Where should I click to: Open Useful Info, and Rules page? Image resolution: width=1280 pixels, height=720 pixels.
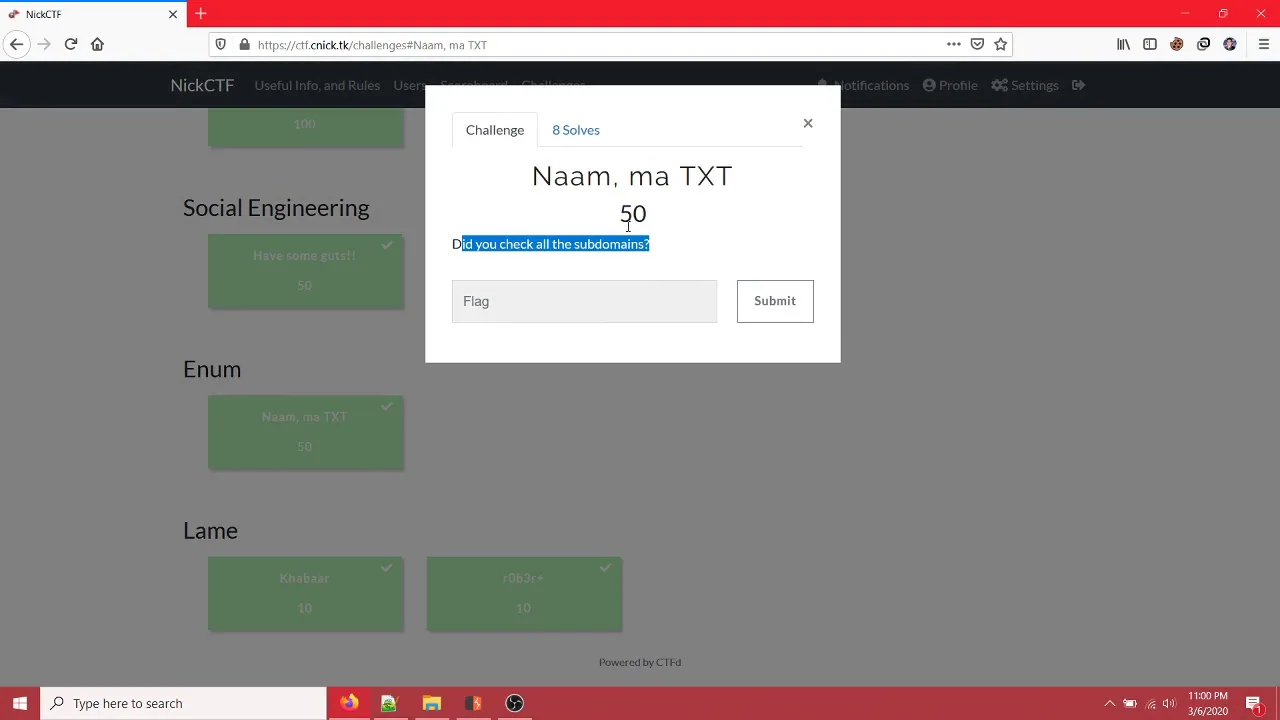[x=317, y=85]
